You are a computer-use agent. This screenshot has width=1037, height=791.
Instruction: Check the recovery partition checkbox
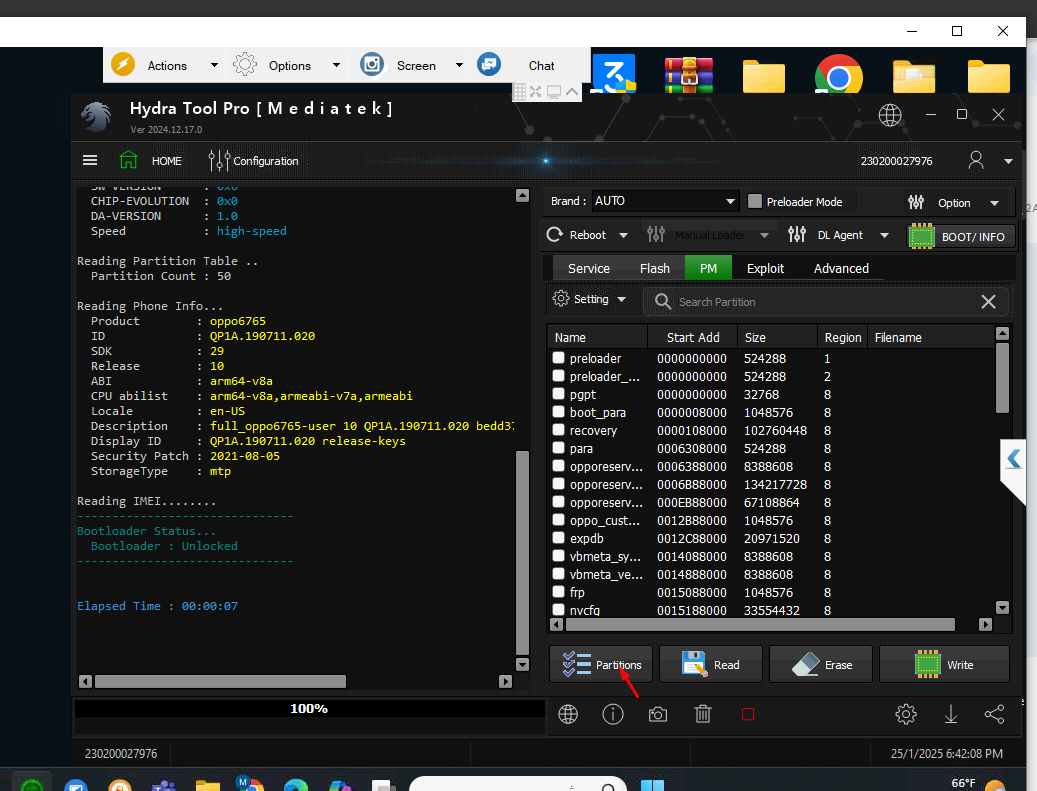(559, 429)
